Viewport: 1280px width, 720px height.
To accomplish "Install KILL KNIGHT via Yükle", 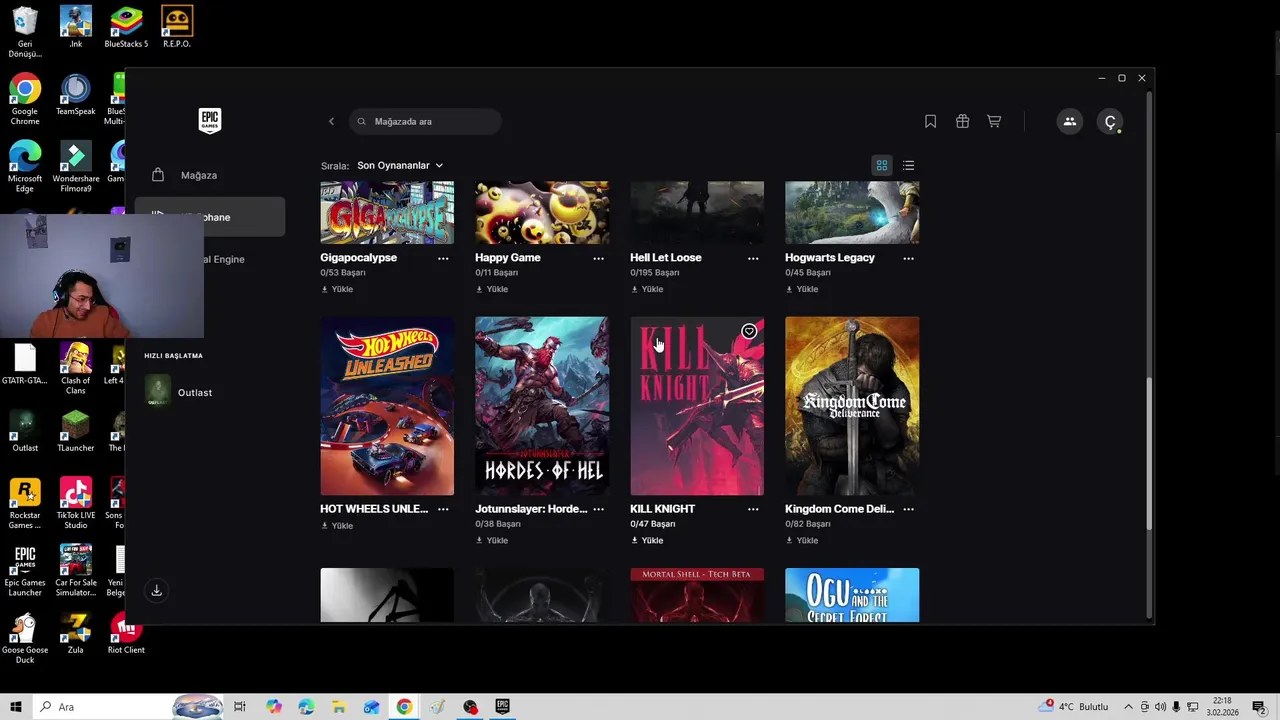I will (x=647, y=540).
